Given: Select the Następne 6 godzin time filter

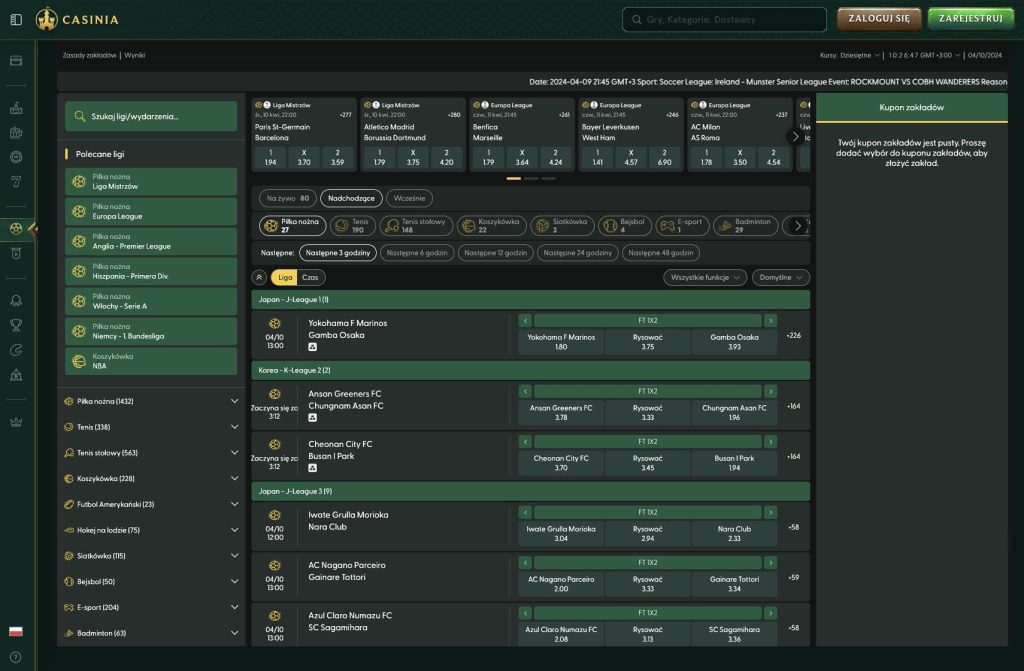Looking at the screenshot, I should pos(416,253).
